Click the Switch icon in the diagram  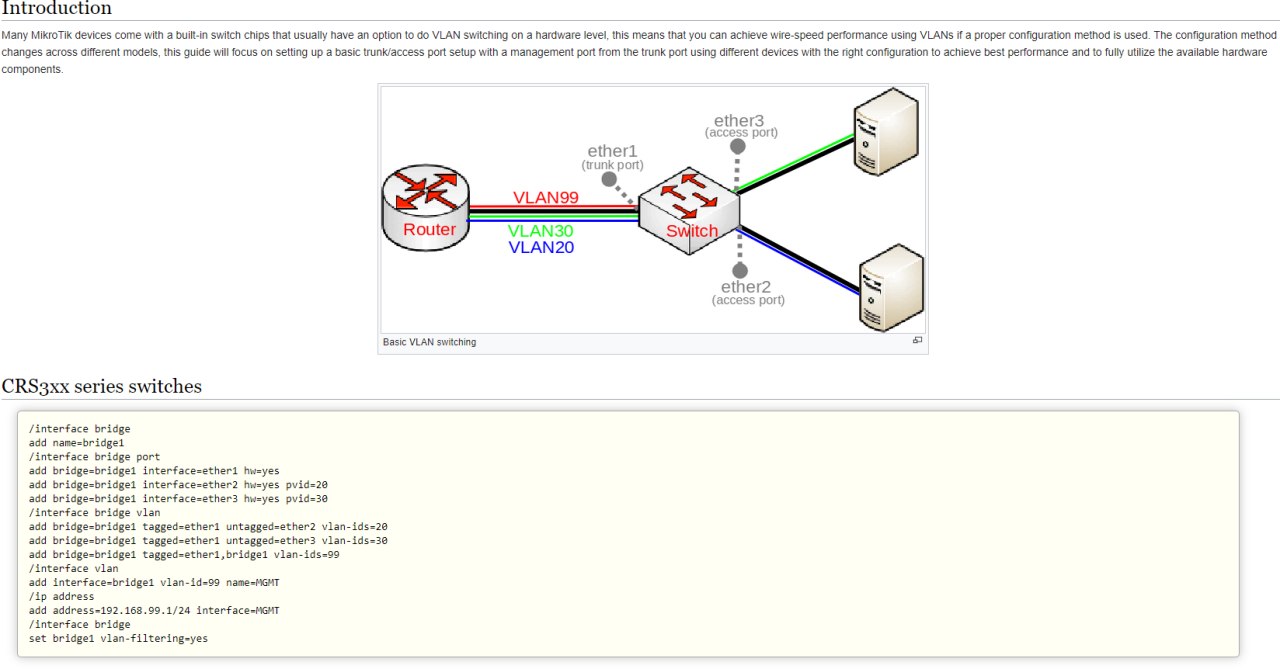689,211
